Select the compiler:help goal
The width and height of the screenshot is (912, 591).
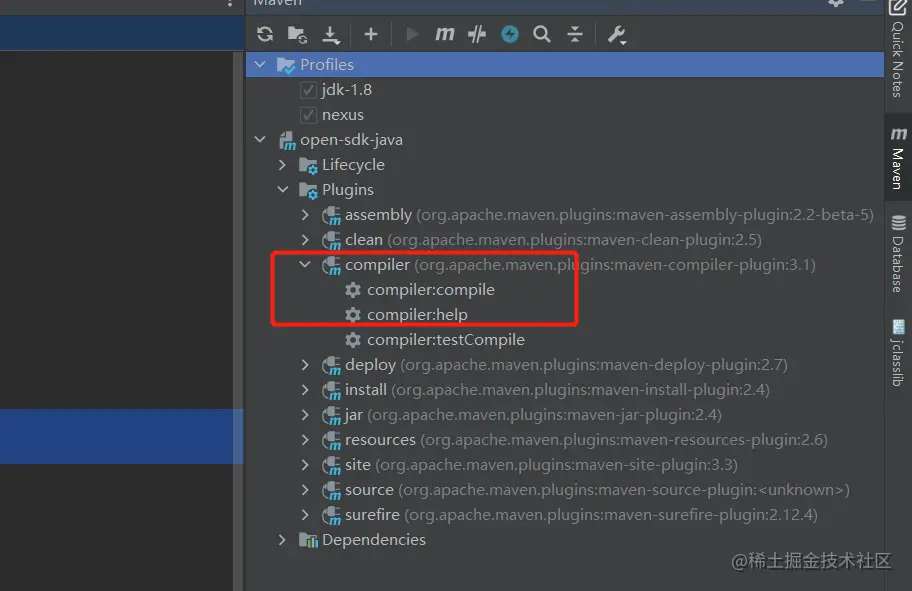pyautogui.click(x=417, y=315)
